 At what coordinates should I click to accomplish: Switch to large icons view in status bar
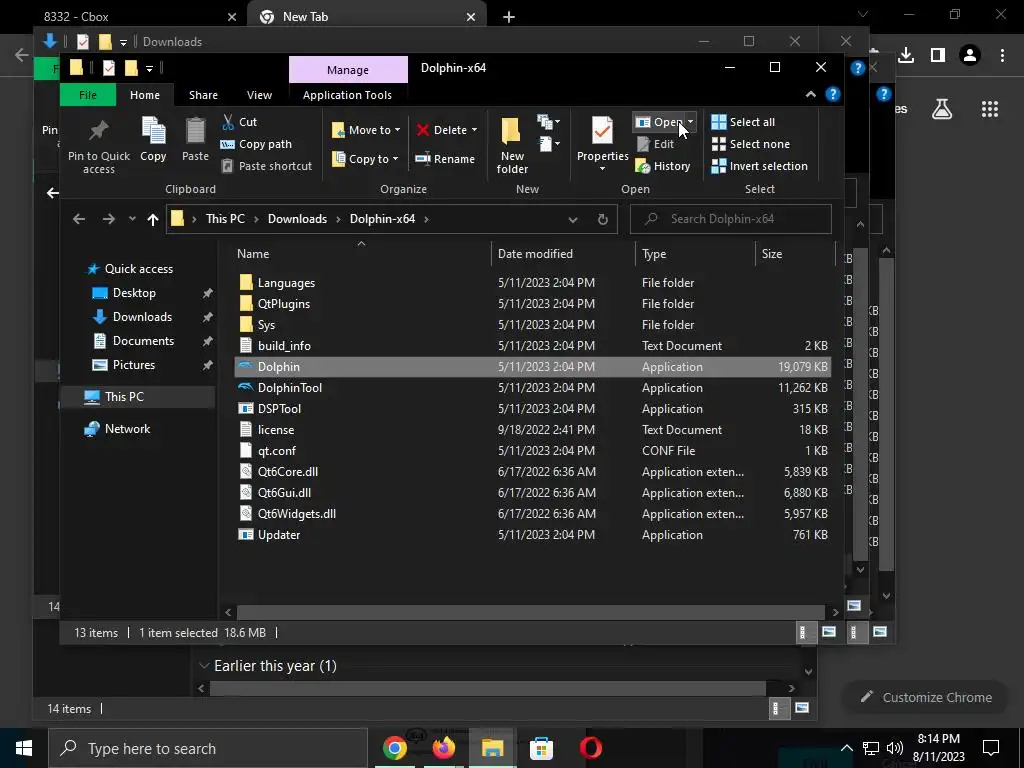(x=829, y=632)
